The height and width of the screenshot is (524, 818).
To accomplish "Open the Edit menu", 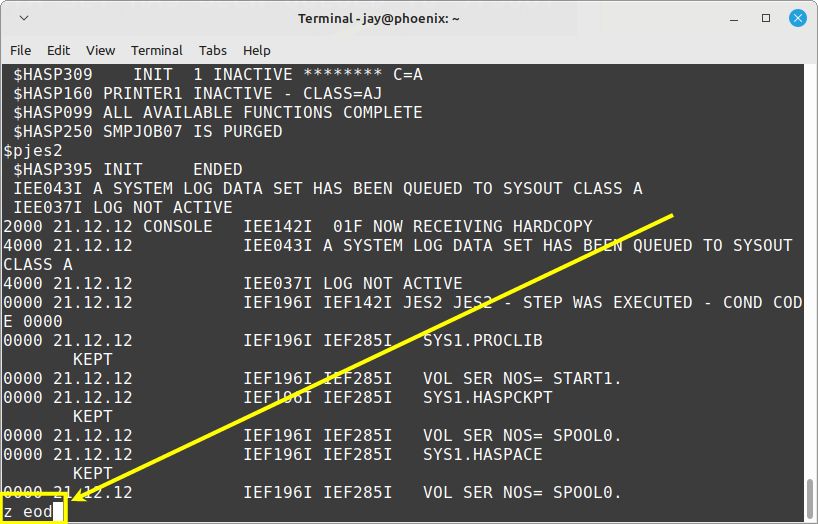I will pyautogui.click(x=58, y=51).
